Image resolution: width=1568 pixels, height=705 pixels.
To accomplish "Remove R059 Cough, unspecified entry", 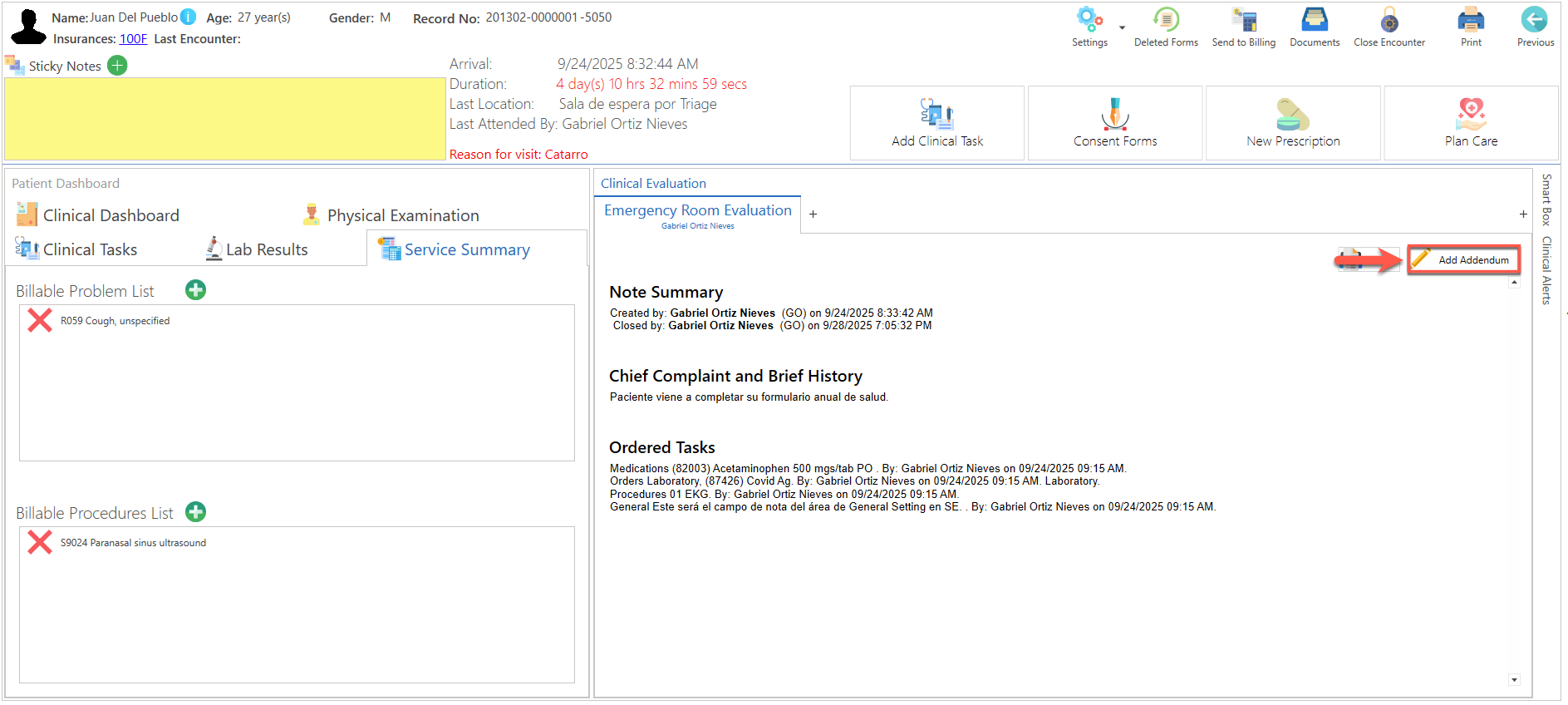I will coord(39,320).
